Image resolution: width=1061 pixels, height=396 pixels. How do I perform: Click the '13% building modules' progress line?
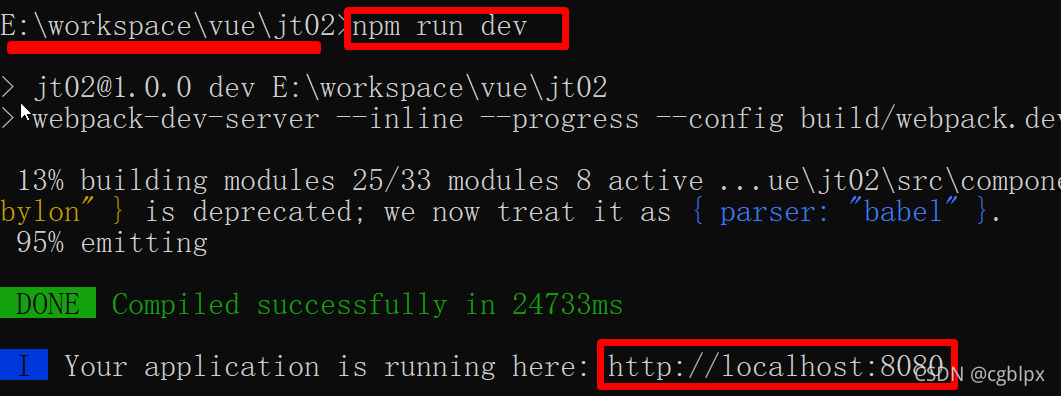point(539,181)
